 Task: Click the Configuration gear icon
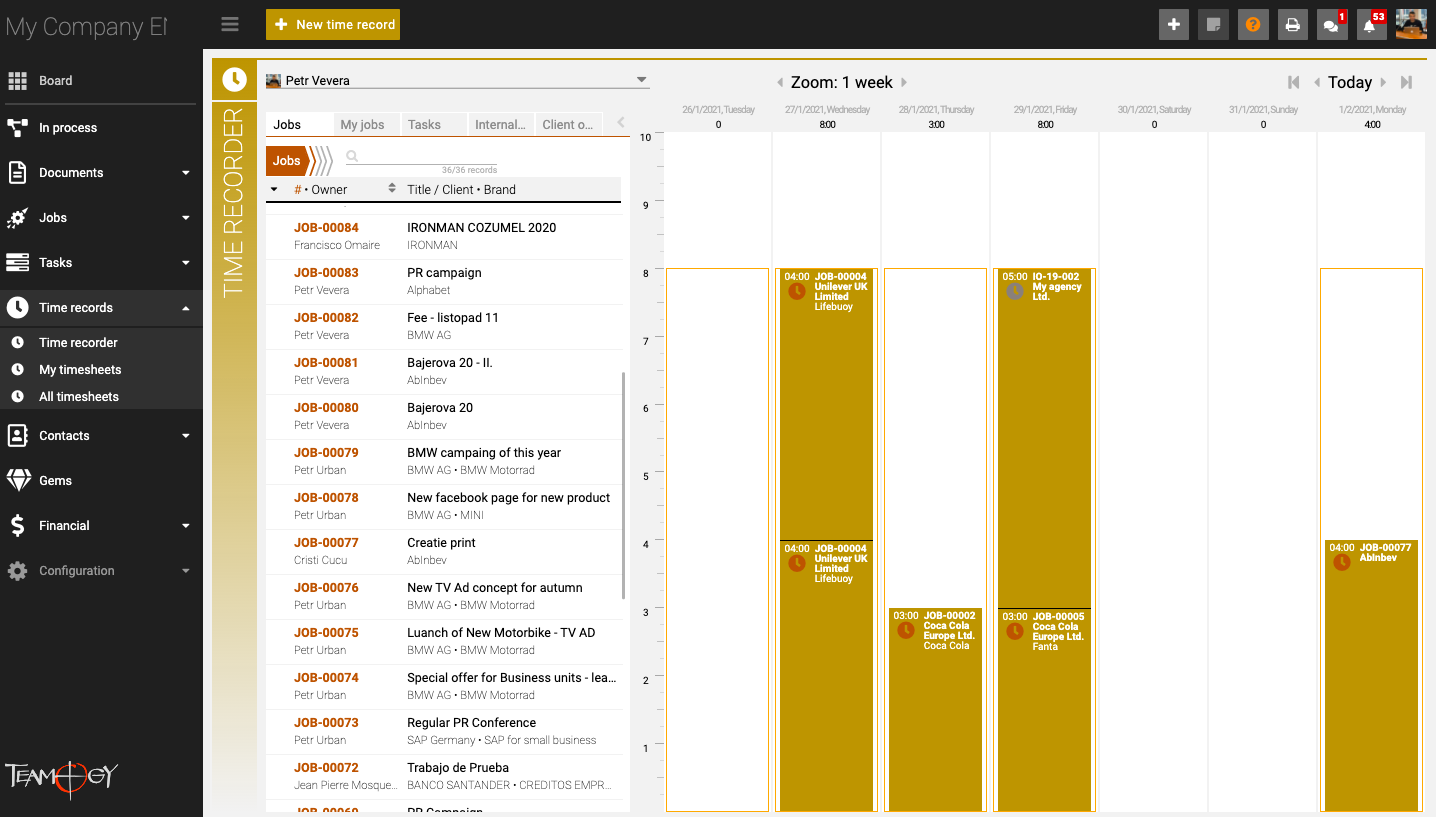[17, 571]
